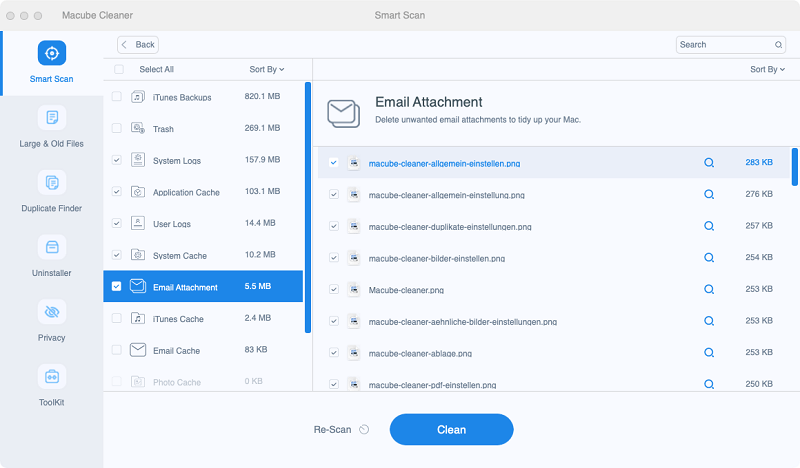
Task: Click the Email Cache envelope icon
Action: [x=138, y=350]
